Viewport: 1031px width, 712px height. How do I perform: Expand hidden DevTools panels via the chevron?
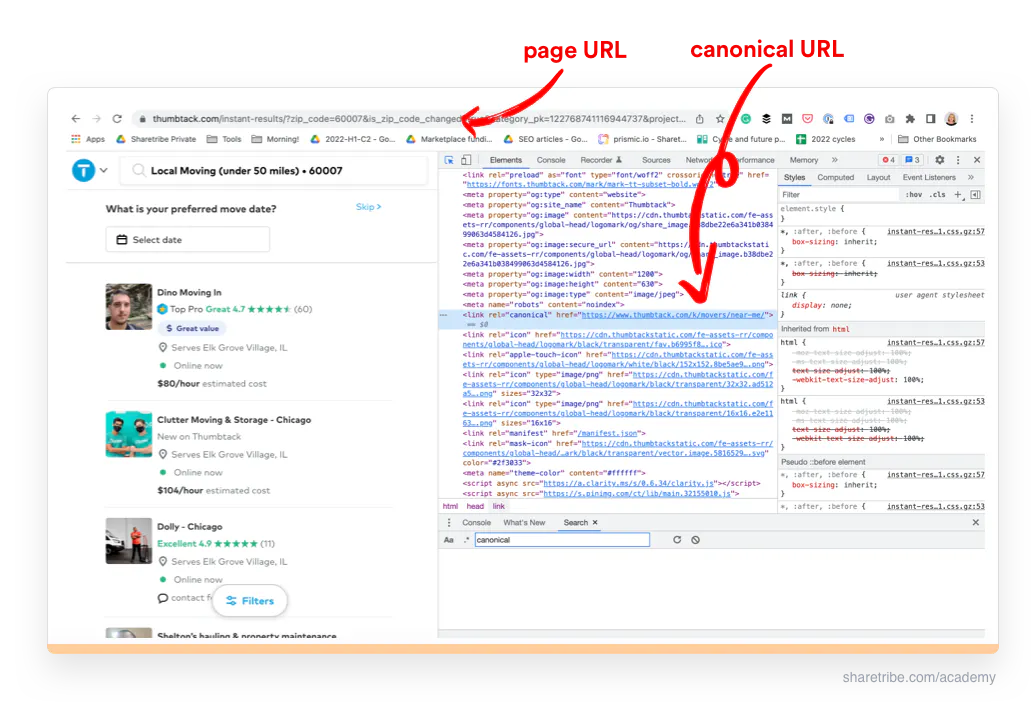[x=834, y=159]
